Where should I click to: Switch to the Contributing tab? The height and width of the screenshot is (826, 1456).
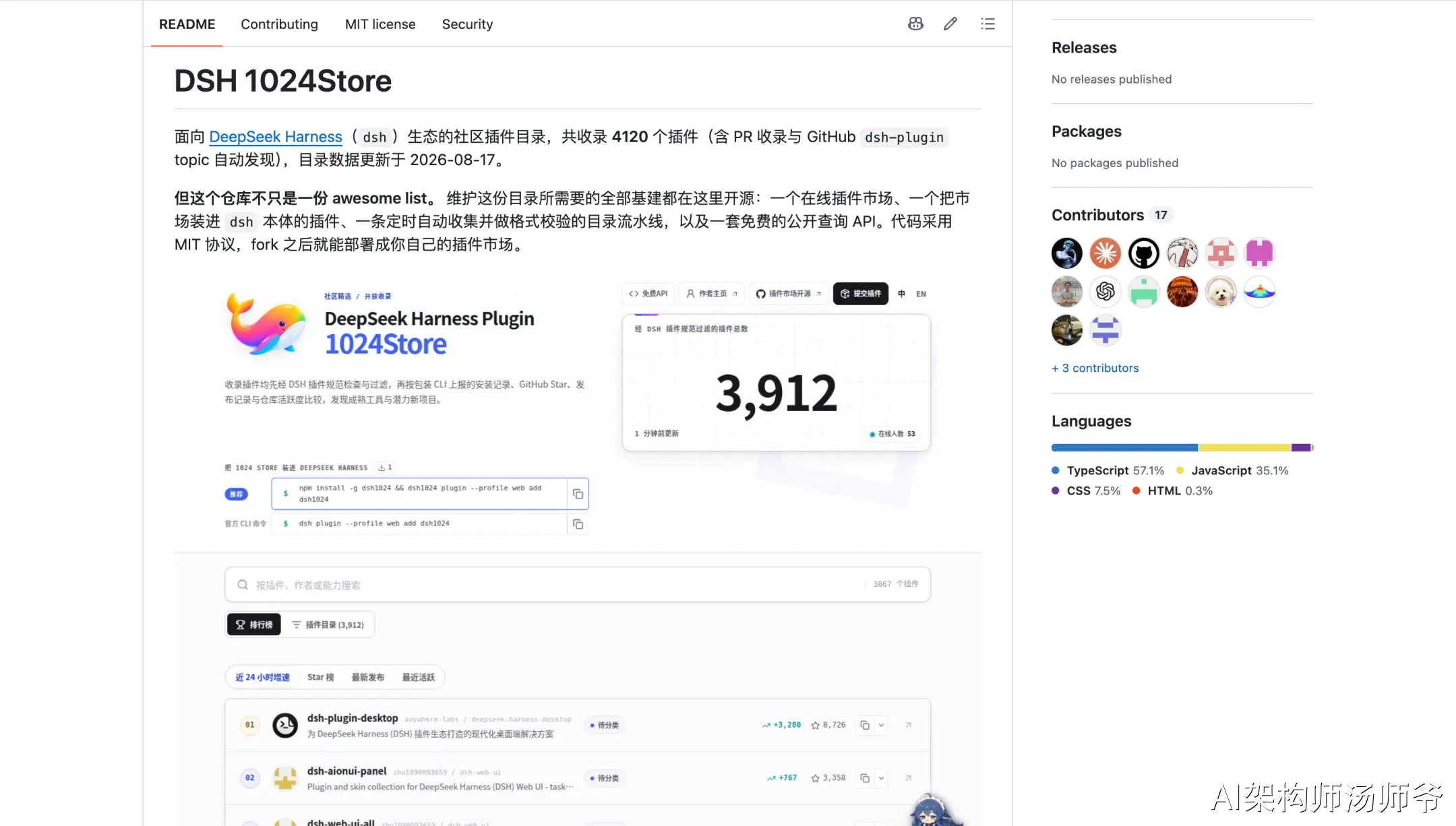pyautogui.click(x=279, y=24)
